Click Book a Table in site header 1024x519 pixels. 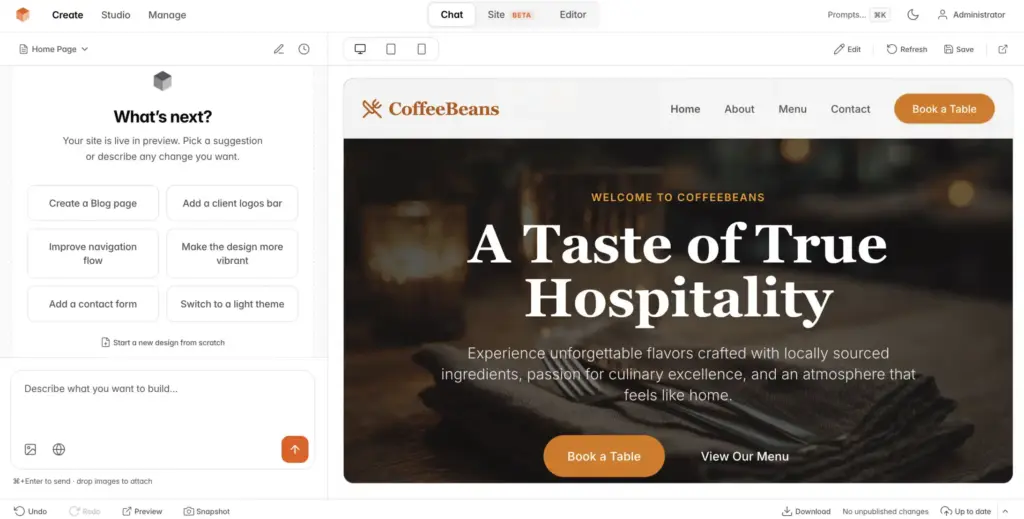(x=944, y=109)
